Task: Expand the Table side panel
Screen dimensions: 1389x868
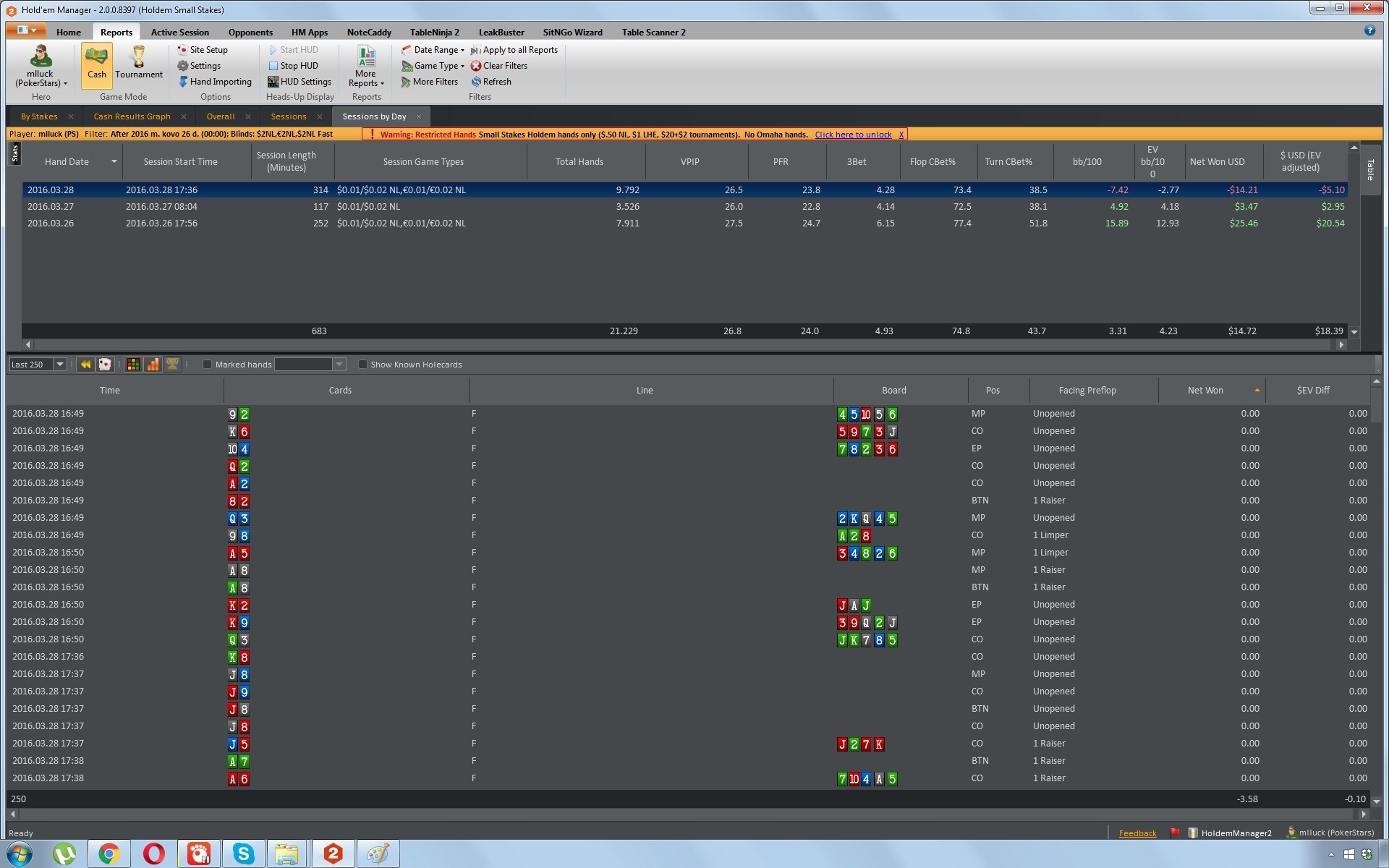Action: [x=1370, y=170]
